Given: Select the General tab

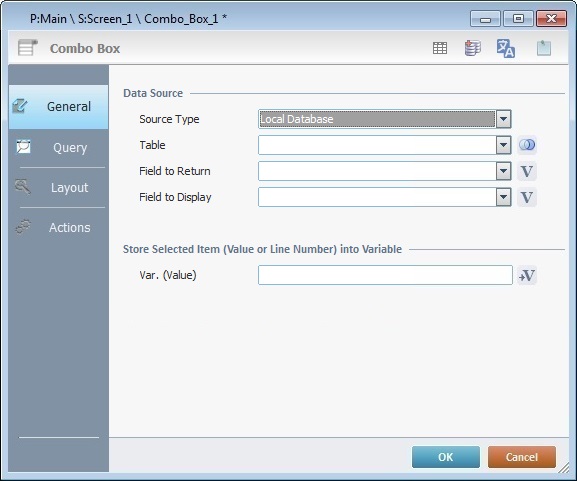Looking at the screenshot, I should 59,107.
